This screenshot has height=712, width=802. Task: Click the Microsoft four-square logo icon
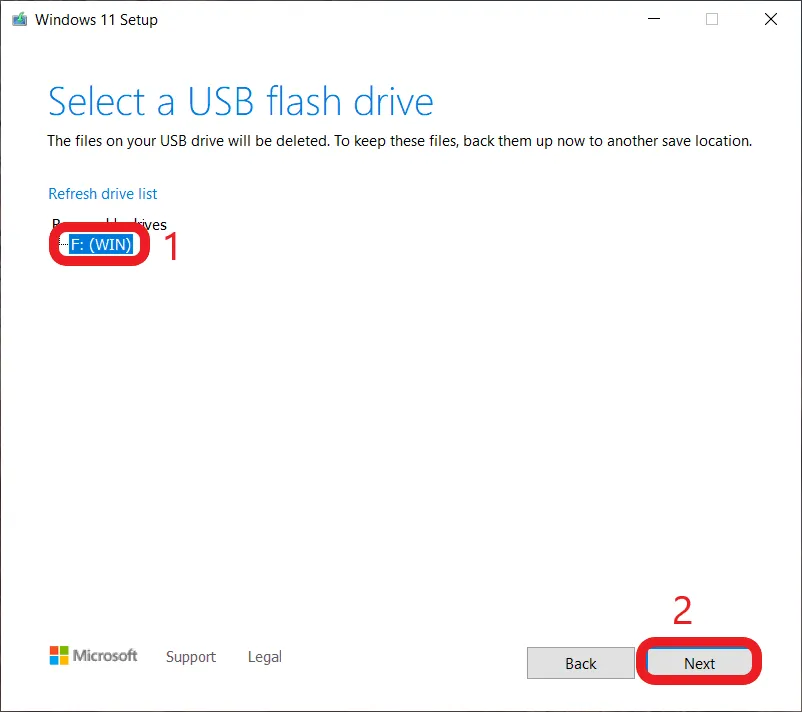(x=59, y=656)
